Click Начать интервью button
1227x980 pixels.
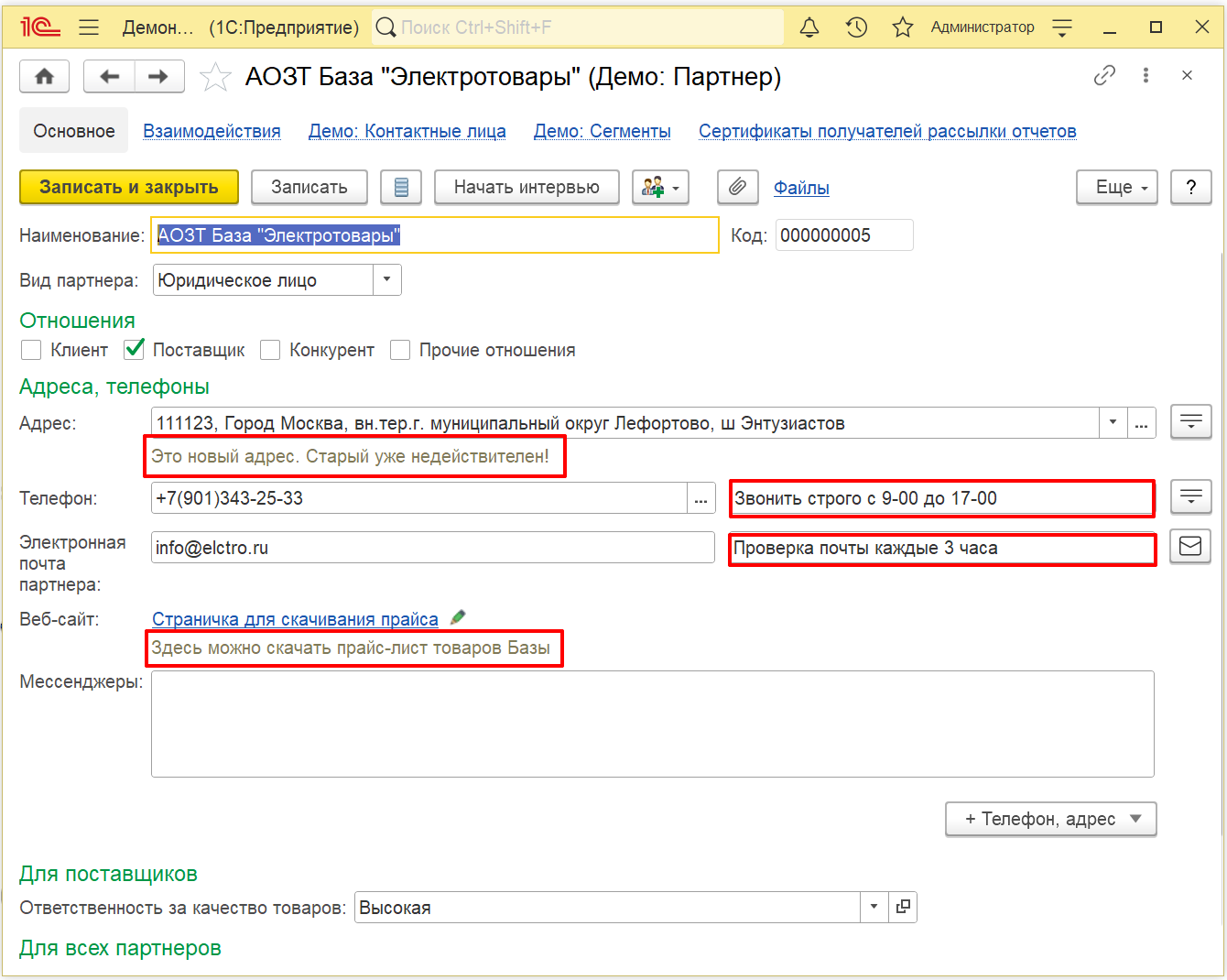click(x=527, y=187)
